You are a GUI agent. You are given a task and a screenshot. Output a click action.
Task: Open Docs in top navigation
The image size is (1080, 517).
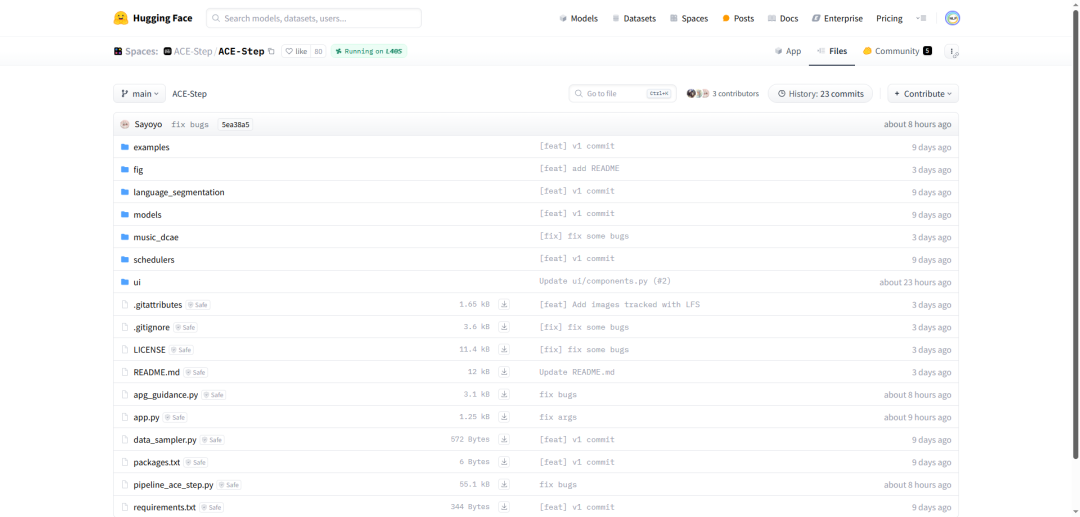click(783, 19)
